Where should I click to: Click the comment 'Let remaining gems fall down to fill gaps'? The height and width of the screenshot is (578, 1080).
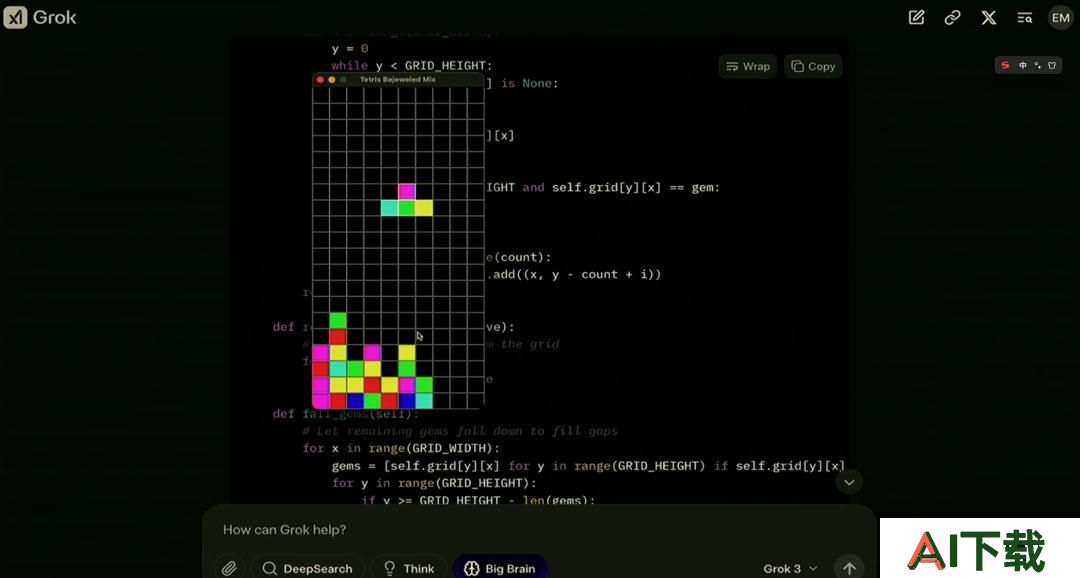pyautogui.click(x=460, y=431)
